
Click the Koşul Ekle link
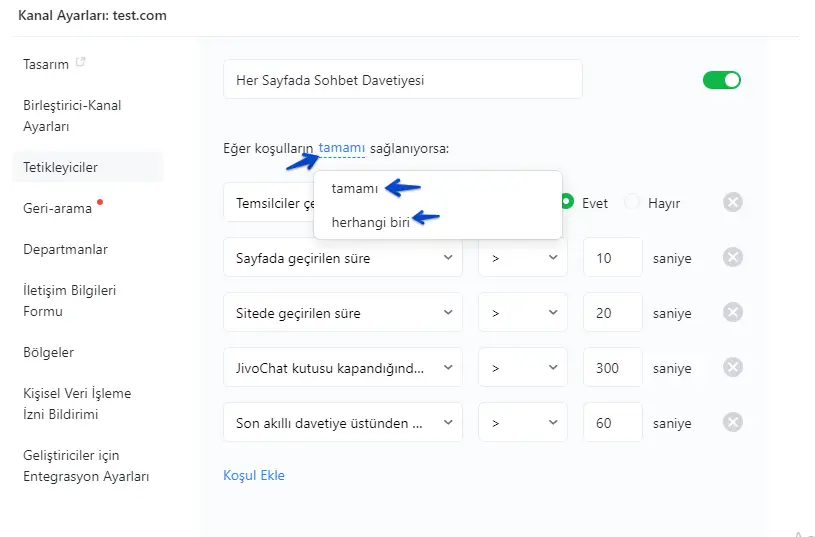pos(254,475)
